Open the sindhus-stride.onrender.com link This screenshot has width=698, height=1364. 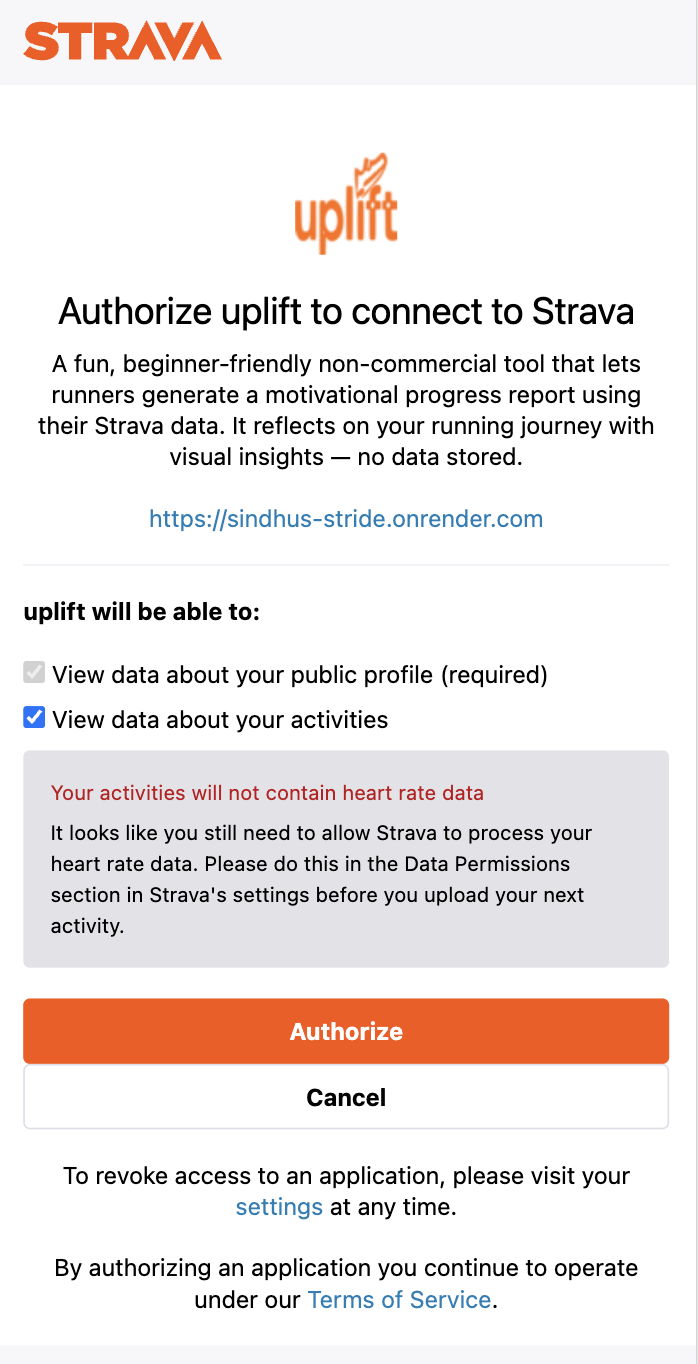pyautogui.click(x=346, y=519)
